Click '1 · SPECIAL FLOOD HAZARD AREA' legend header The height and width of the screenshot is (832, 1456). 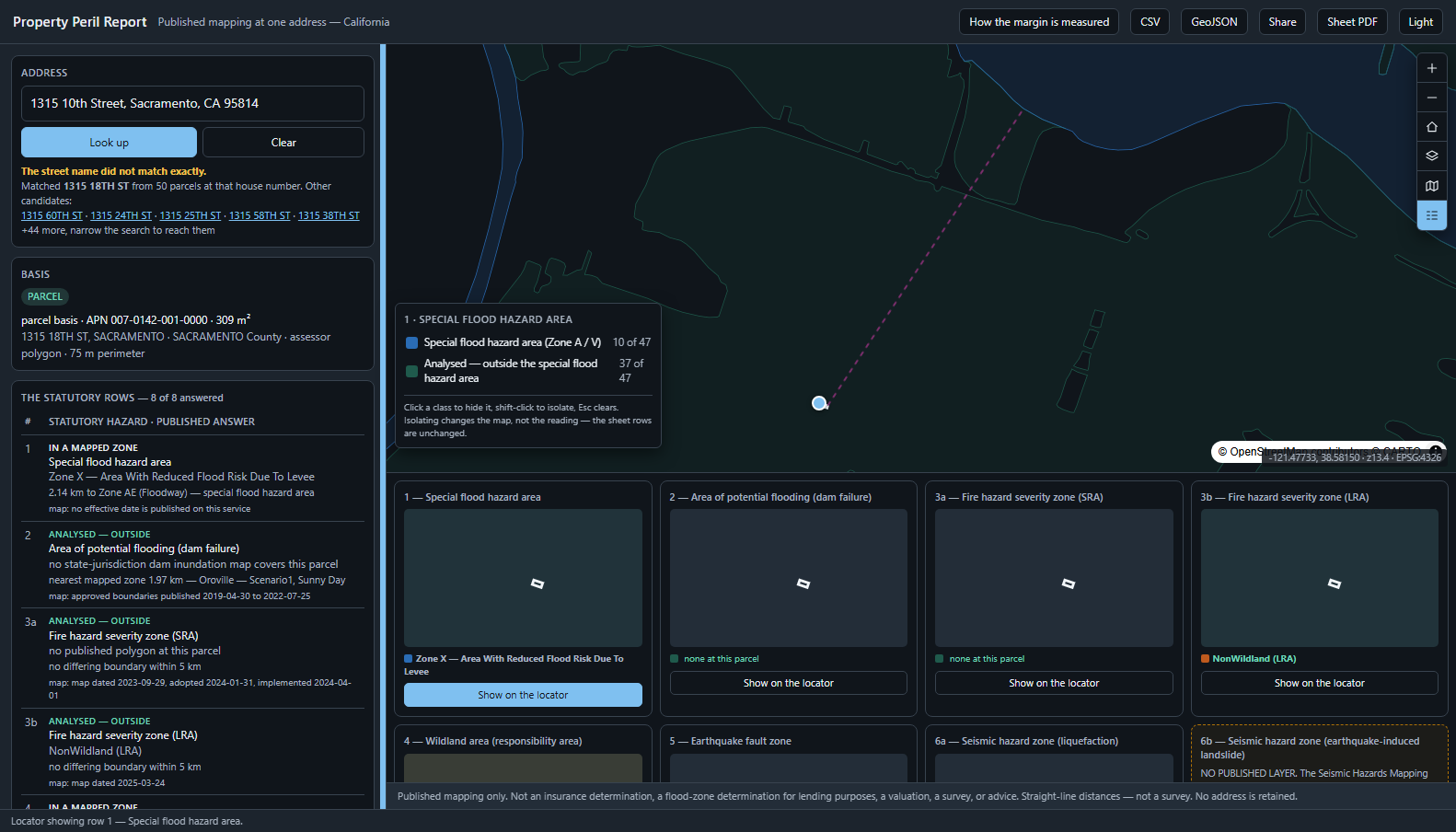click(x=488, y=319)
